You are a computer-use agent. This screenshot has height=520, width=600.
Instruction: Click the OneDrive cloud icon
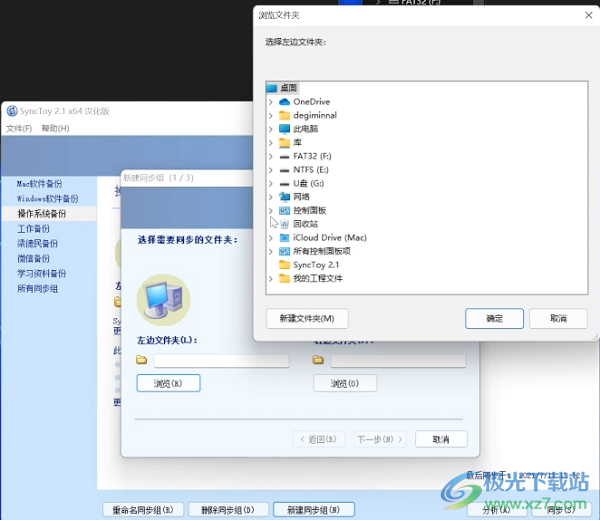point(284,102)
